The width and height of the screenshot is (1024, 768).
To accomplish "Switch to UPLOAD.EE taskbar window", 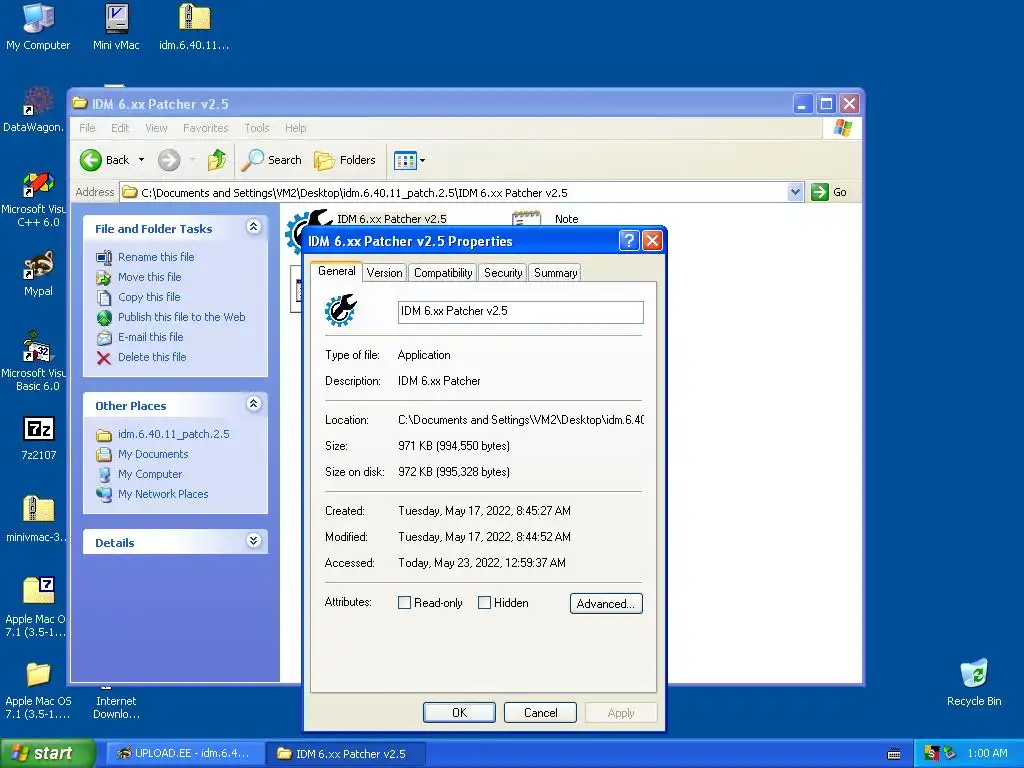I will click(x=184, y=754).
